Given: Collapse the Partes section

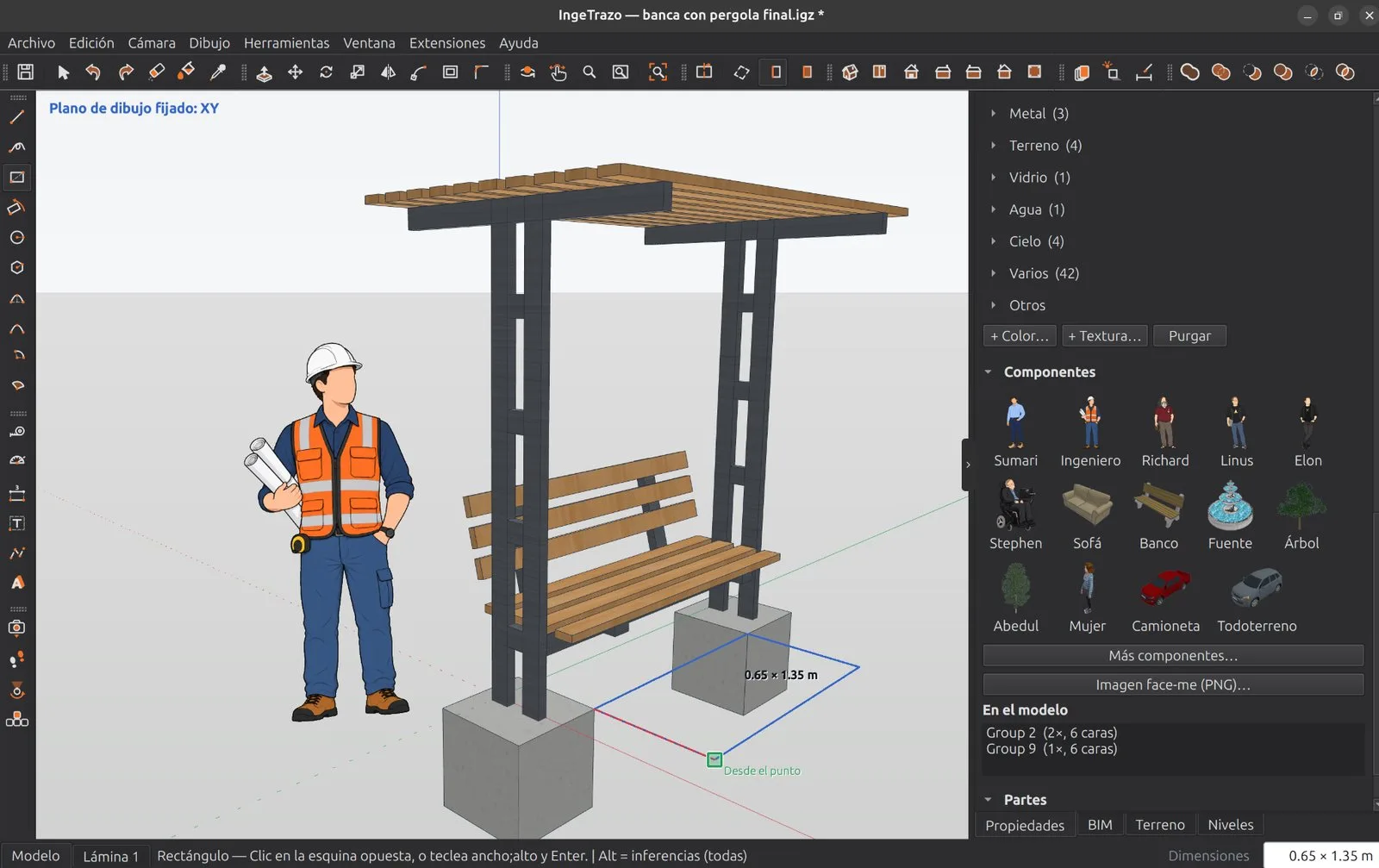Looking at the screenshot, I should pos(989,800).
